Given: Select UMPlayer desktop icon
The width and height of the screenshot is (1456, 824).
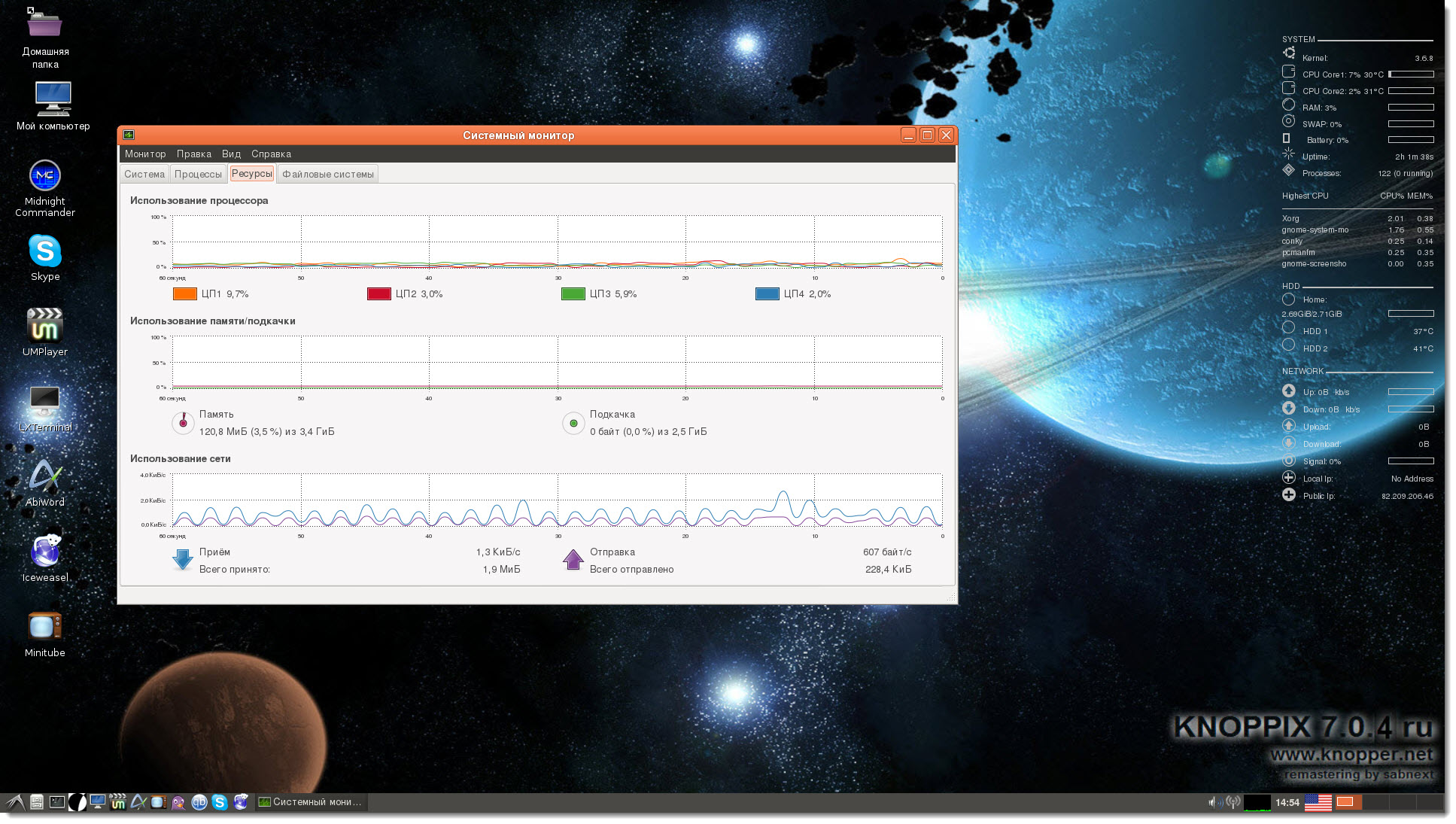Looking at the screenshot, I should pos(45,332).
